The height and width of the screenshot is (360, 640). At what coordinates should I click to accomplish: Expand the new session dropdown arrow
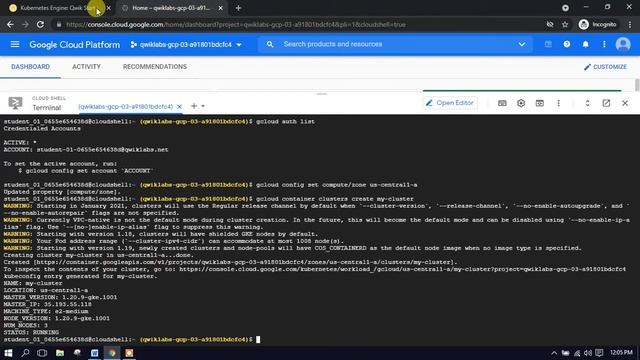click(x=203, y=107)
